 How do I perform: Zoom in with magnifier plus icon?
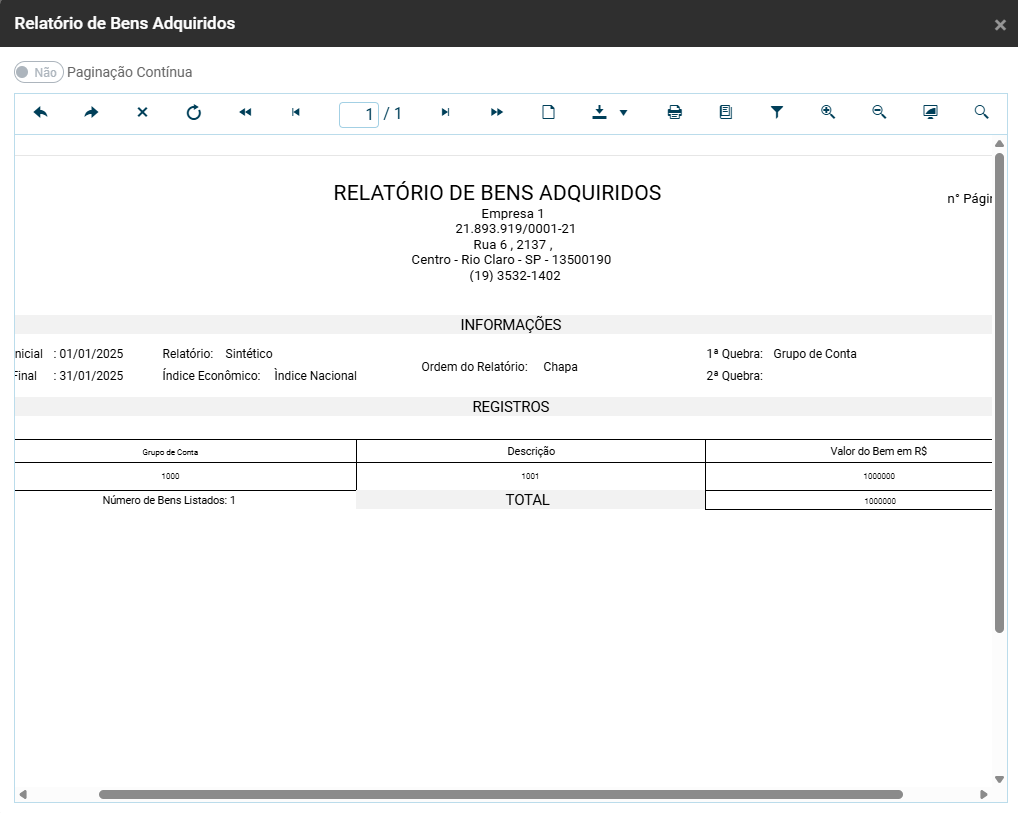pyautogui.click(x=828, y=113)
